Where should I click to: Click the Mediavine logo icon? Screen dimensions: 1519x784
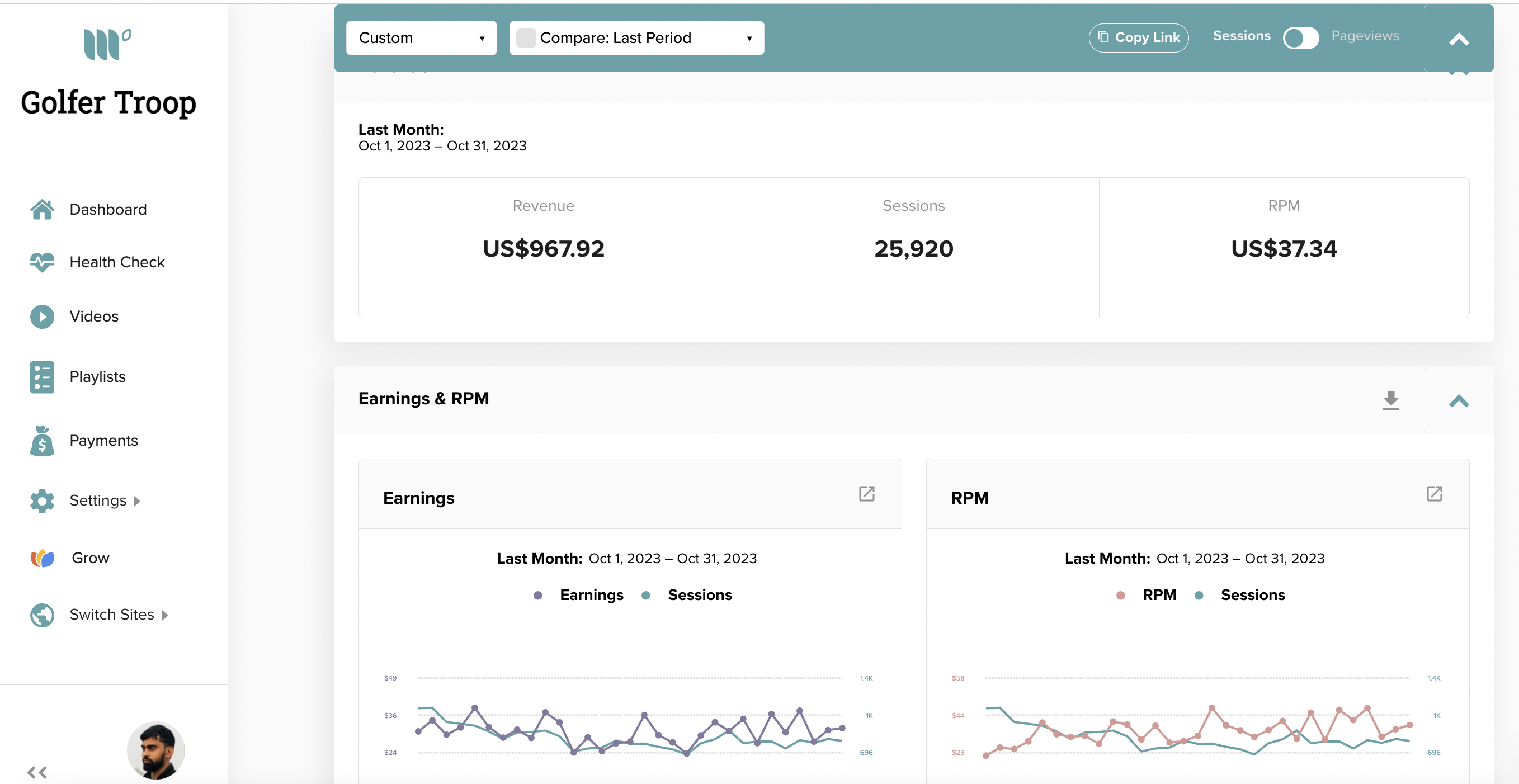108,44
